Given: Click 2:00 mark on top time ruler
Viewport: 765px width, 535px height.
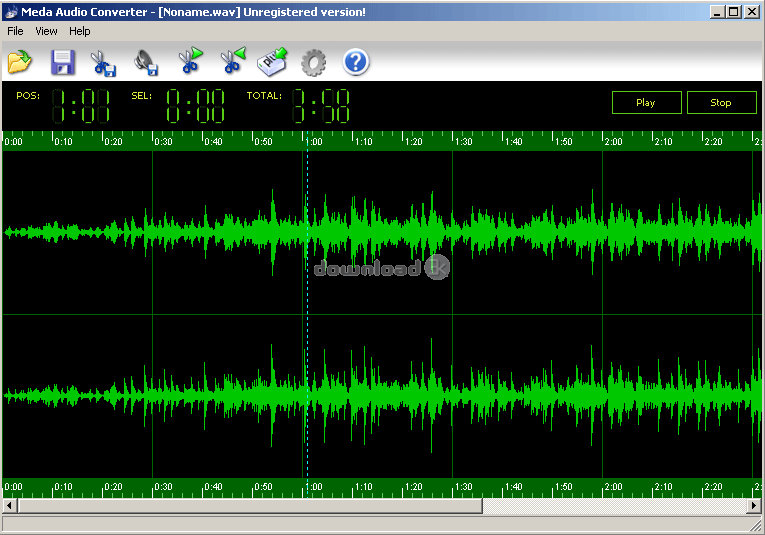Looking at the screenshot, I should pyautogui.click(x=613, y=141).
